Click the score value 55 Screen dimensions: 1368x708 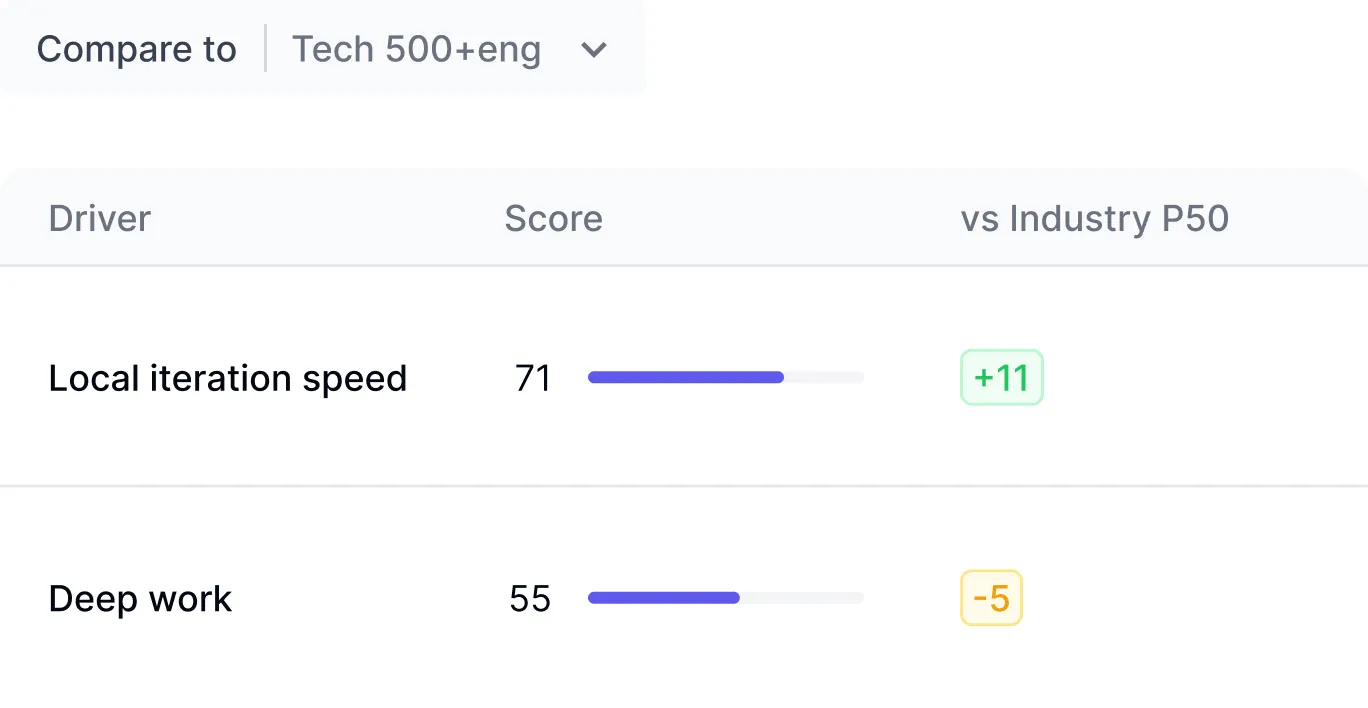tap(530, 599)
